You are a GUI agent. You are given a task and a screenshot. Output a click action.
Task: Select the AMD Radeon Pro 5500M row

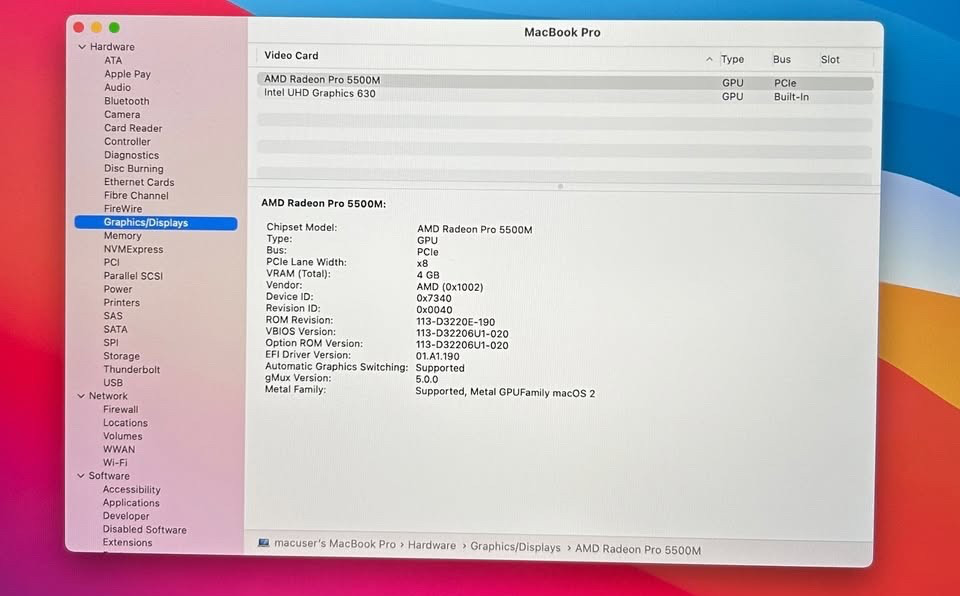(565, 81)
